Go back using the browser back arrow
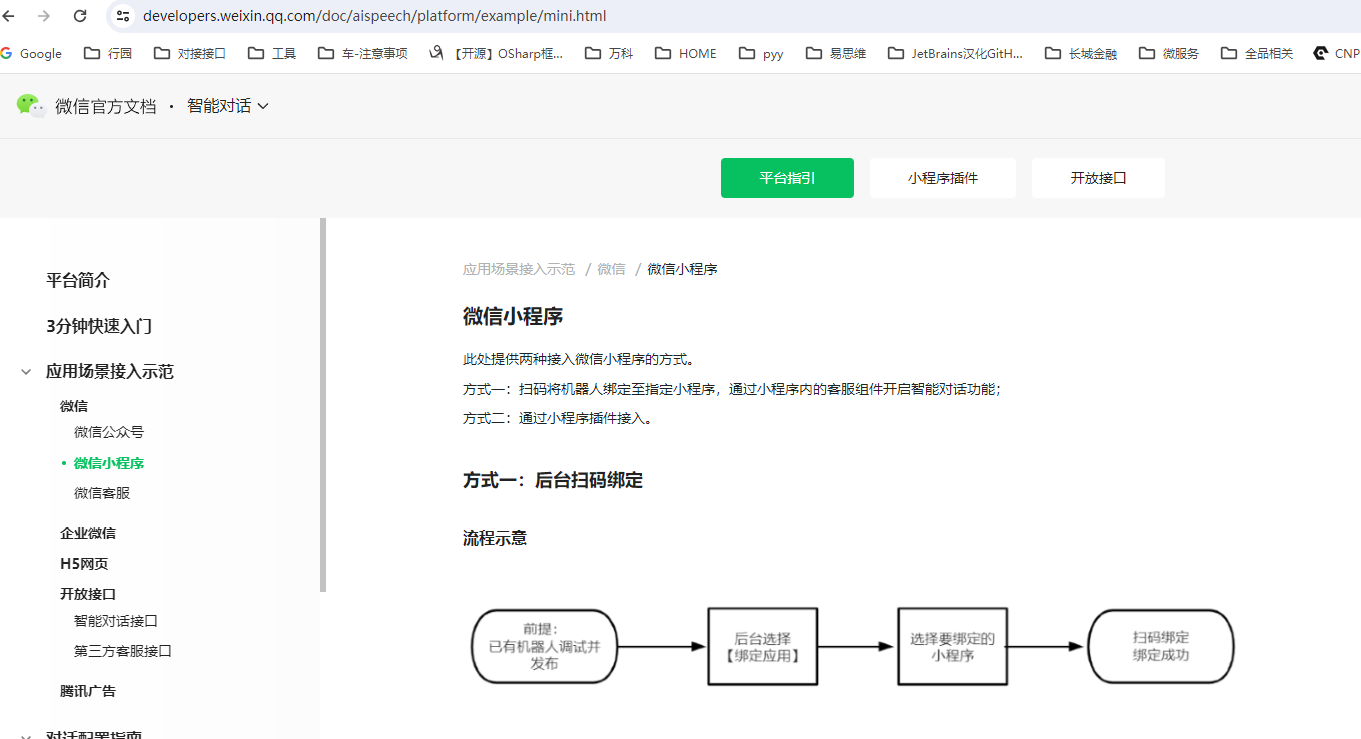Screen dimensions: 1361x739 pyautogui.click(x=9, y=16)
